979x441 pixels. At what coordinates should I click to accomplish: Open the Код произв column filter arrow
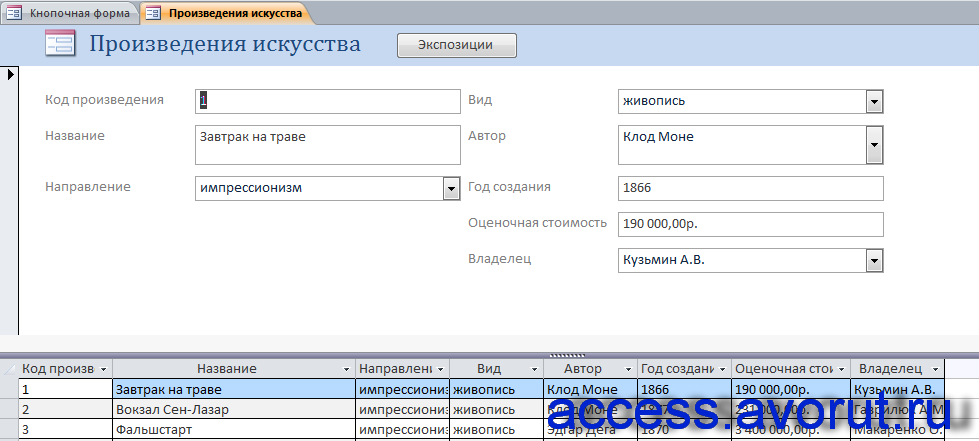[104, 369]
